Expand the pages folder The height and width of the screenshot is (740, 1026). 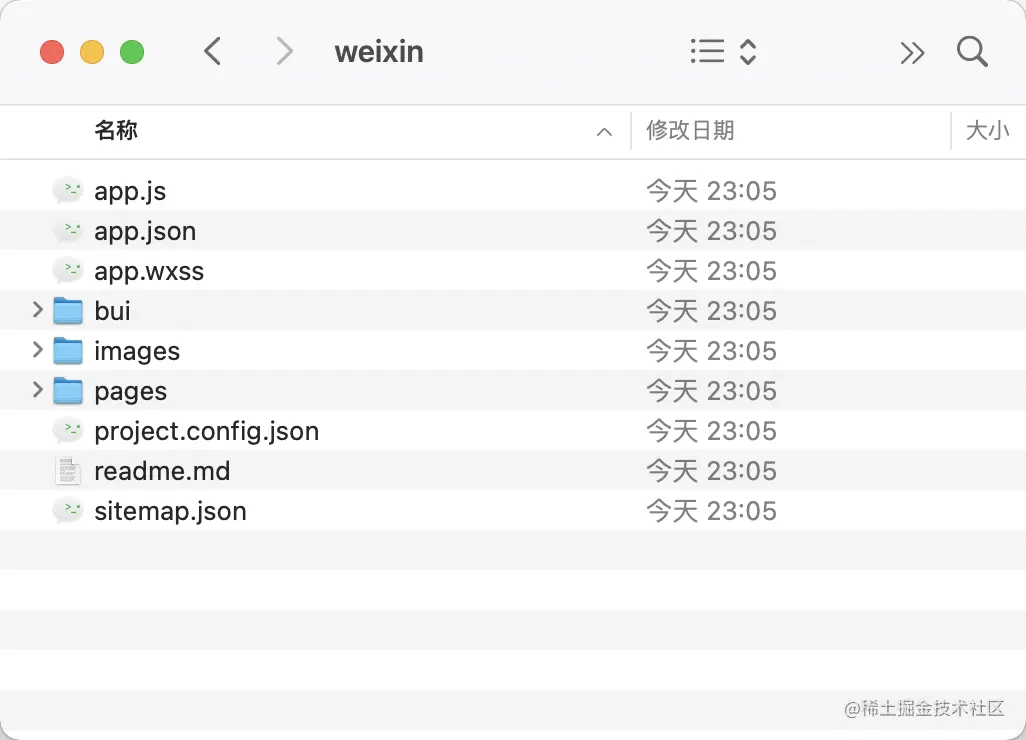click(37, 390)
